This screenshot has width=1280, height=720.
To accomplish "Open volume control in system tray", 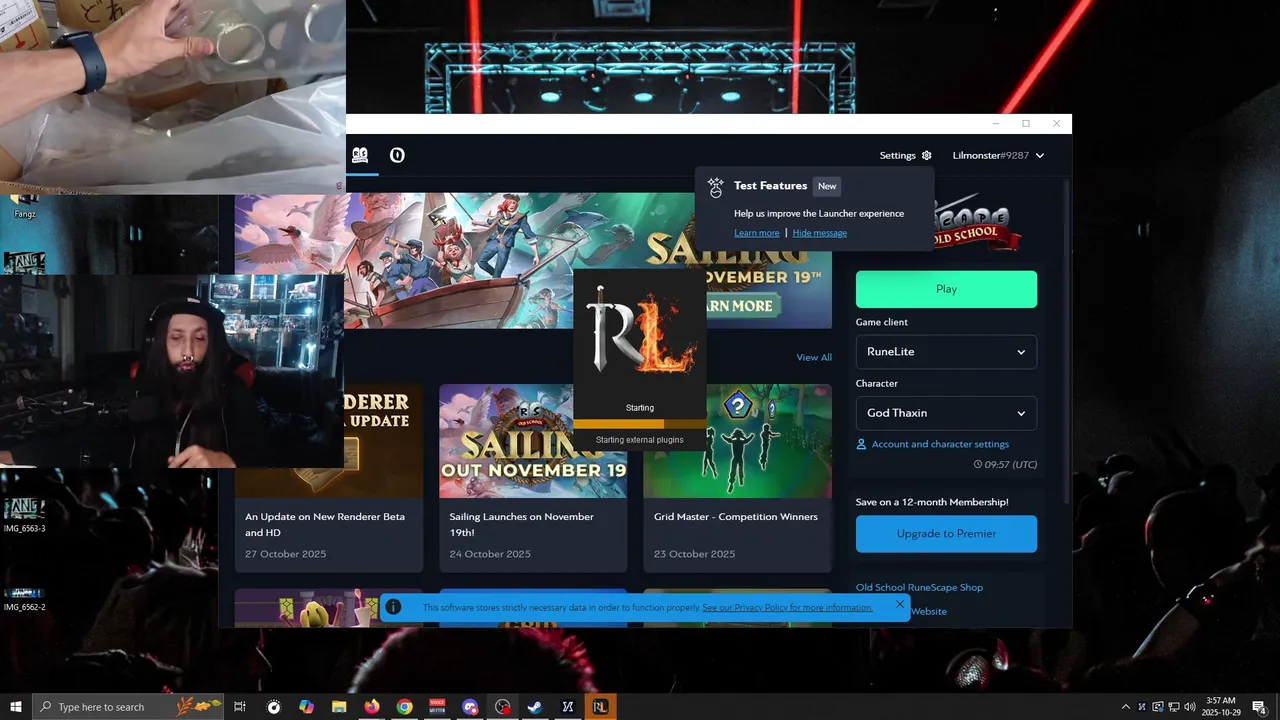I will [1192, 707].
